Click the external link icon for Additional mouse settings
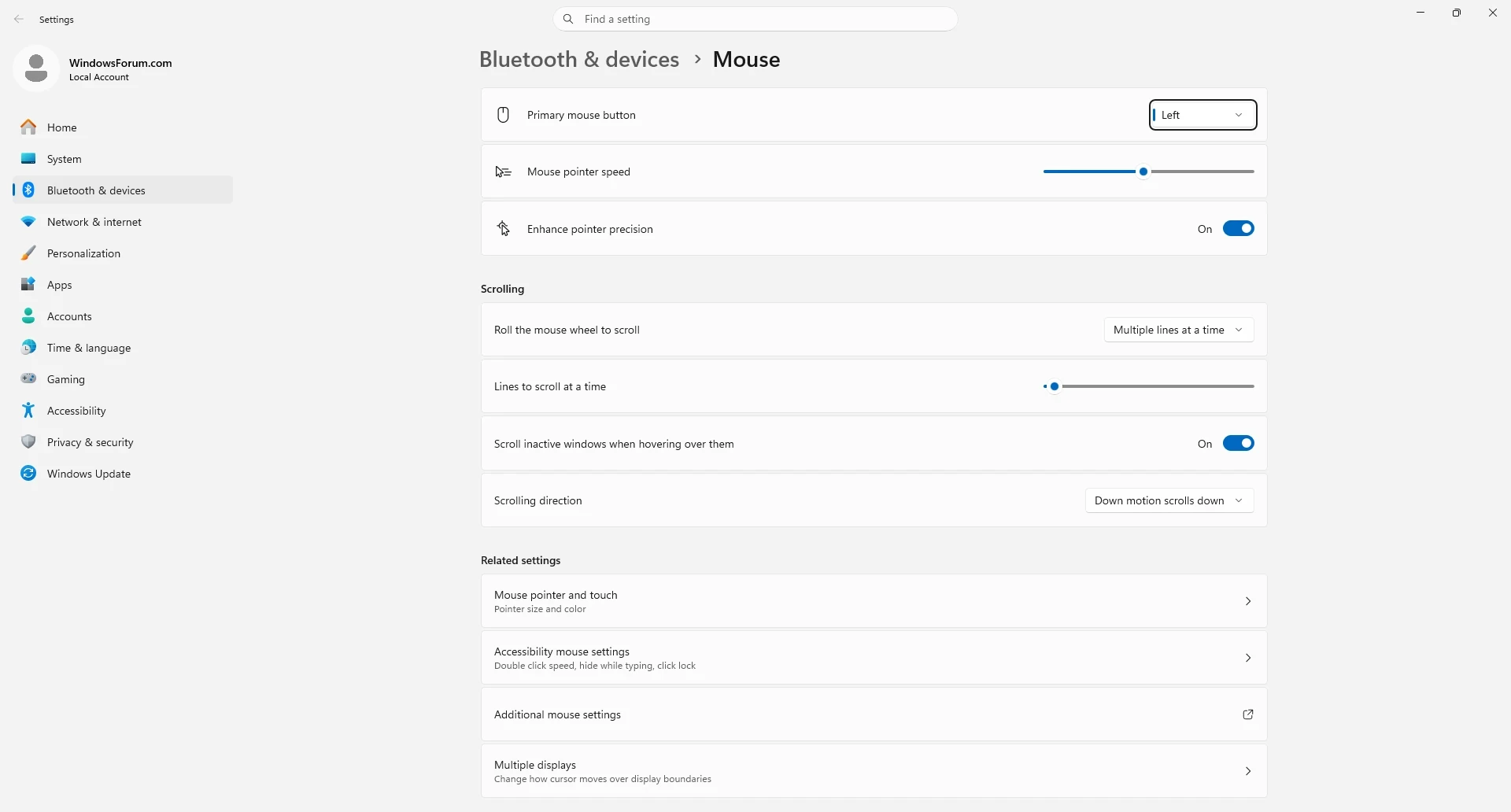 tap(1248, 714)
